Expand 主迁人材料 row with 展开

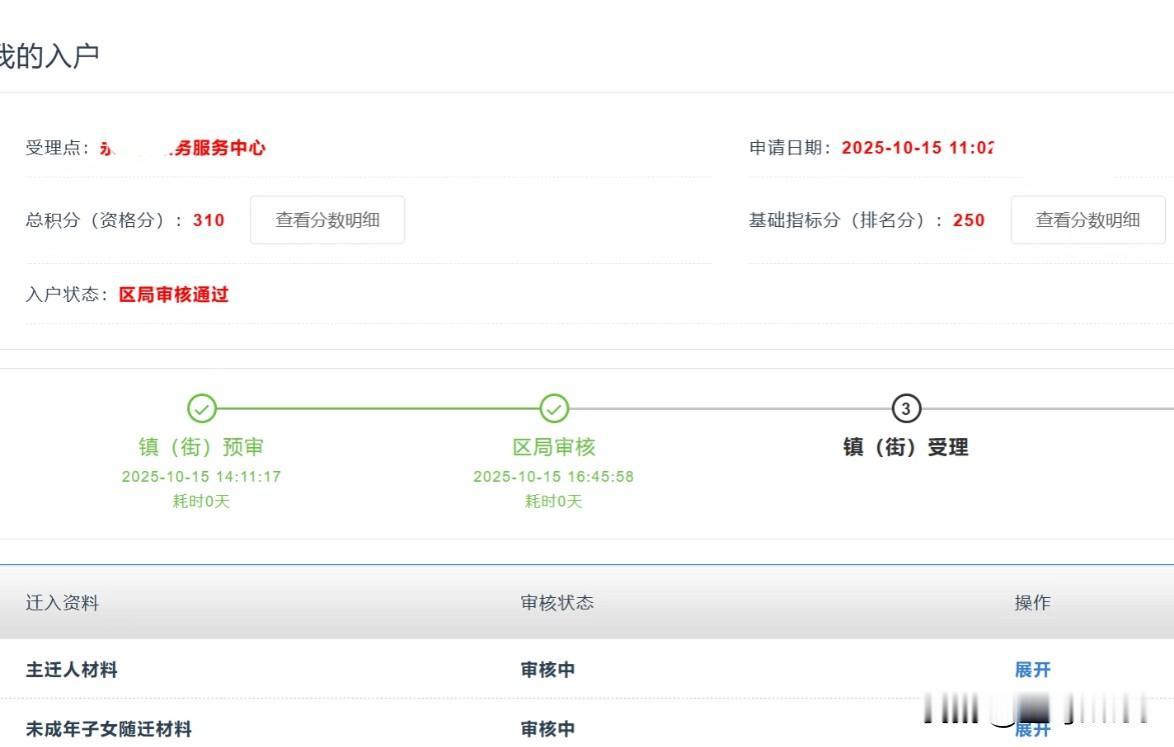pyautogui.click(x=1032, y=670)
